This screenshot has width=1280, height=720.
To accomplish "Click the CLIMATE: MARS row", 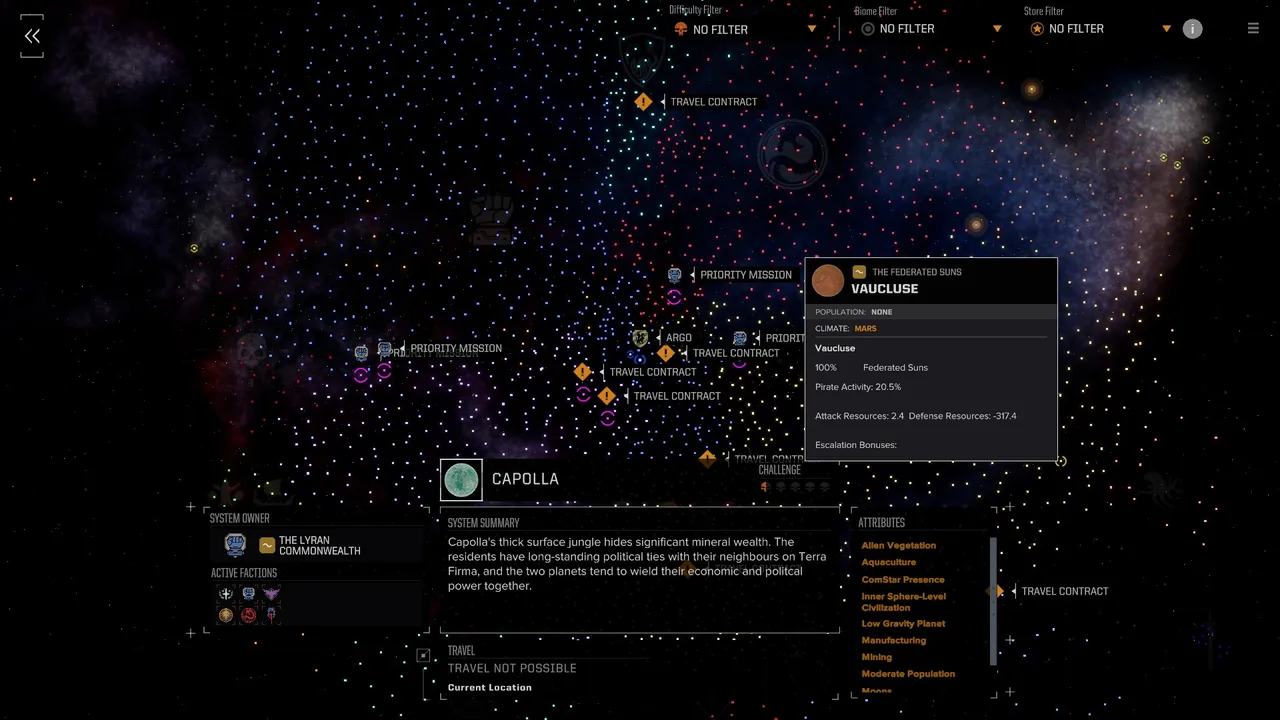I will pyautogui.click(x=931, y=328).
